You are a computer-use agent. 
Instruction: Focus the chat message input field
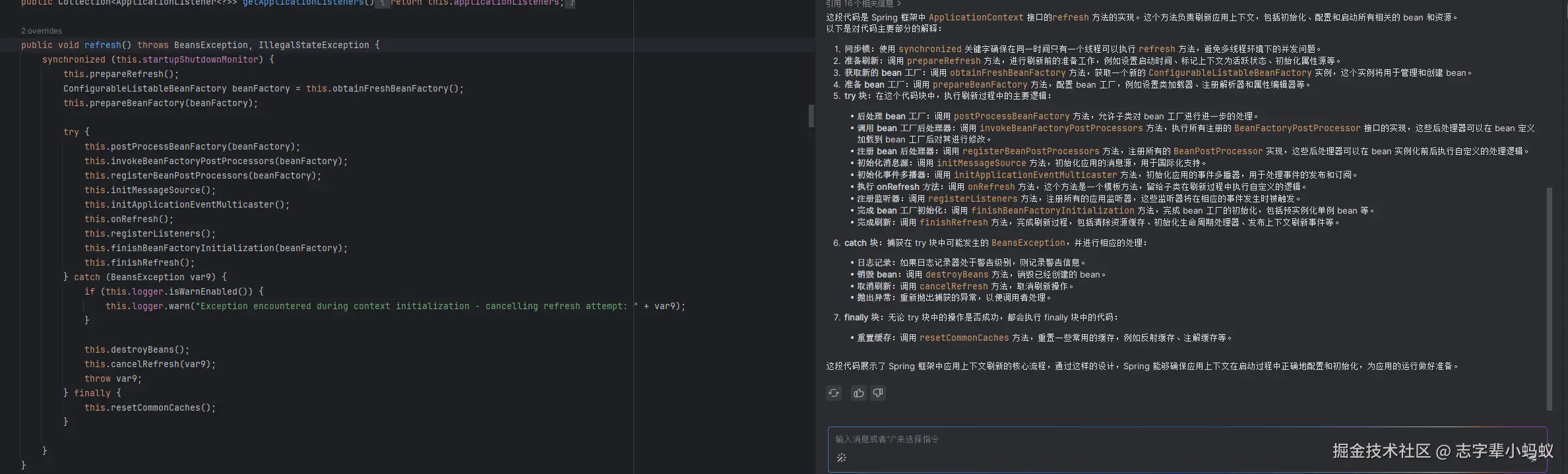(x=1187, y=449)
